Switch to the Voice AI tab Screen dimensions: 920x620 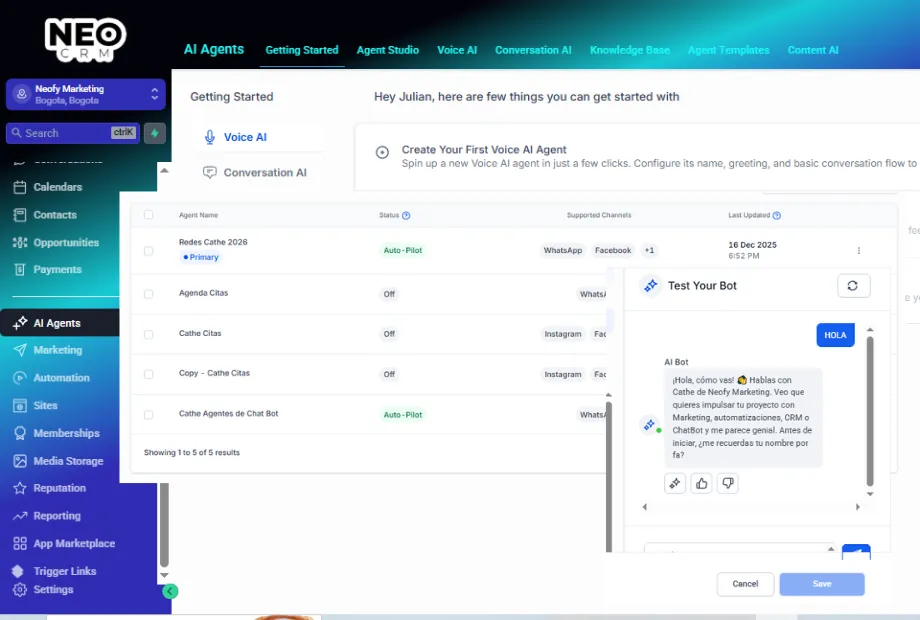pos(457,50)
